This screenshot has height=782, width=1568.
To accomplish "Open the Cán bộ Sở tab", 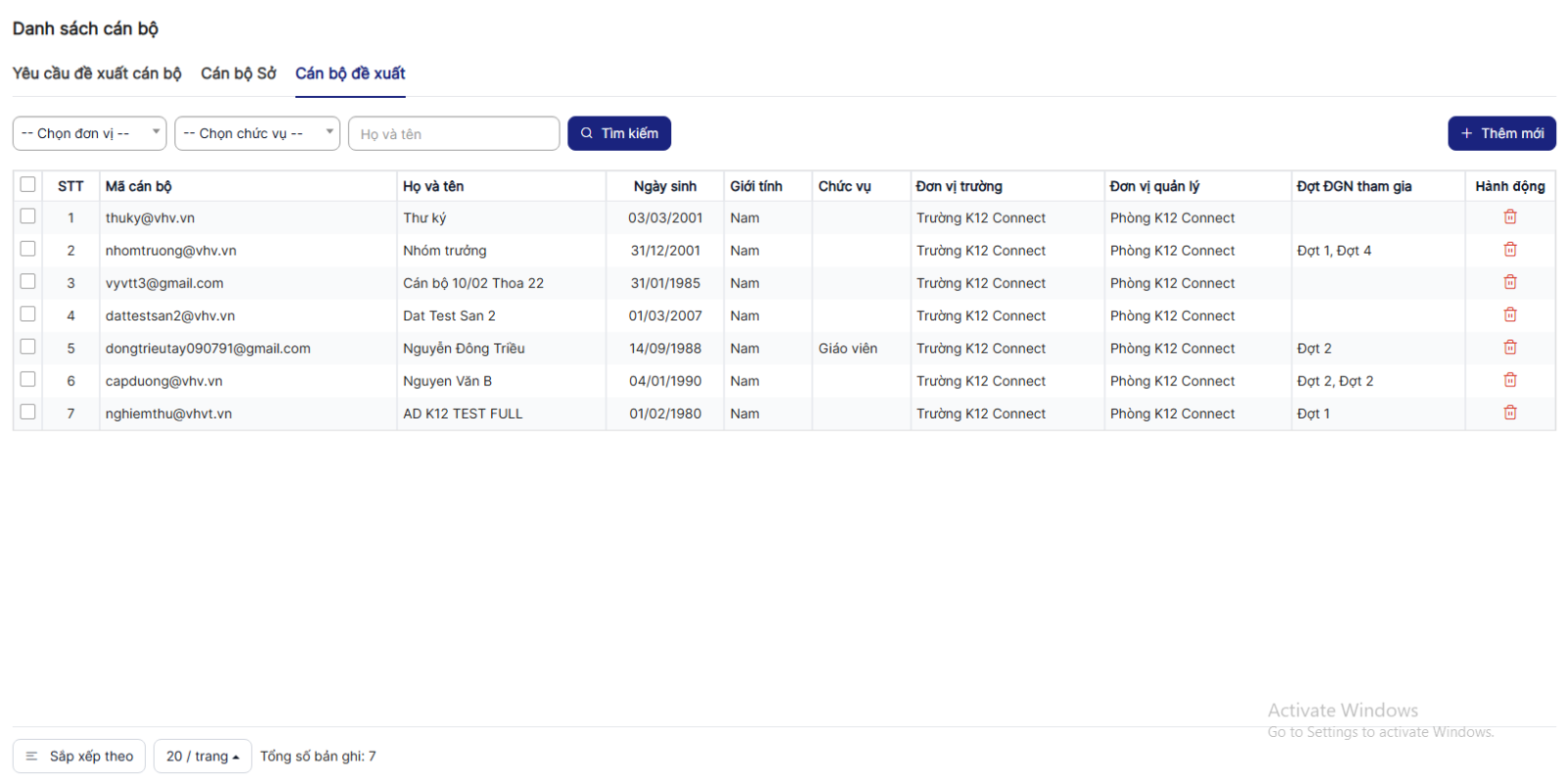I will tap(238, 73).
